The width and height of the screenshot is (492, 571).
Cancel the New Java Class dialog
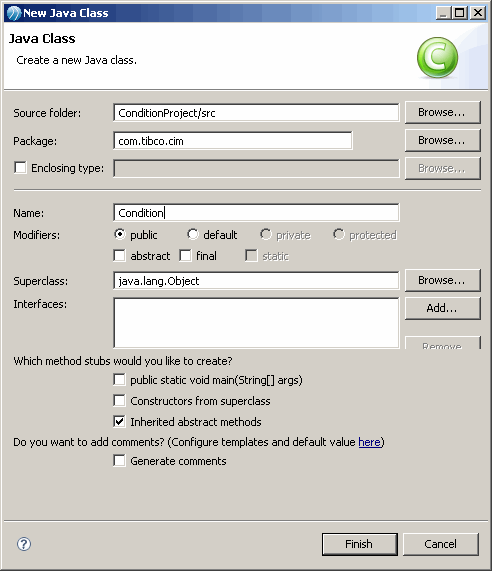(x=441, y=544)
